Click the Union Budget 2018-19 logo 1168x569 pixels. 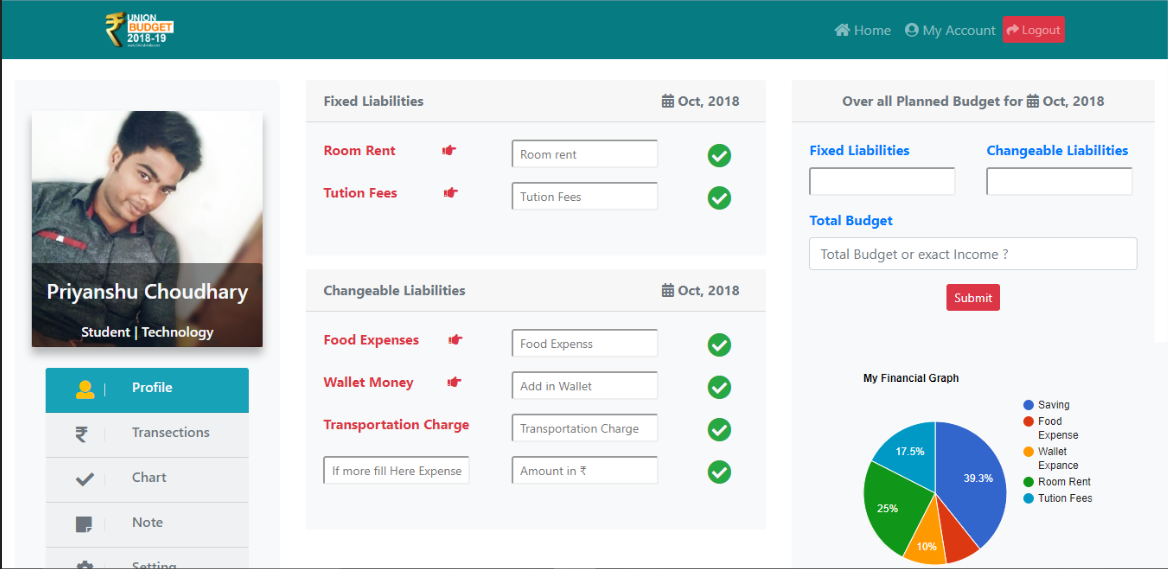click(139, 29)
